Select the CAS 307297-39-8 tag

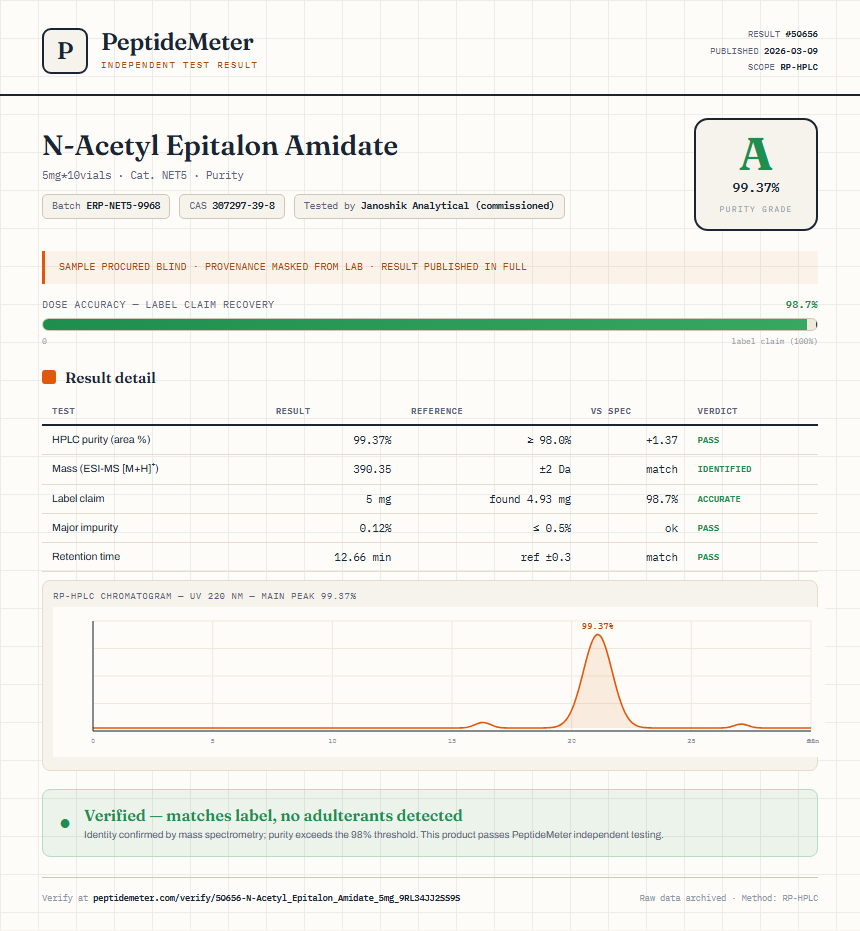click(x=232, y=206)
